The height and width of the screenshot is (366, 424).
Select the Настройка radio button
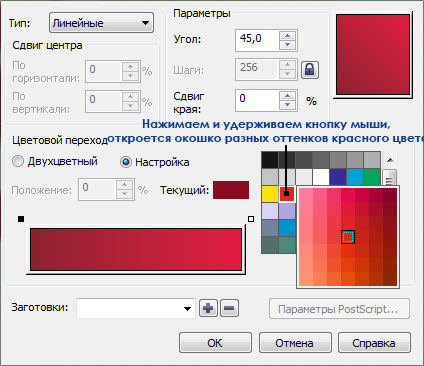pos(126,162)
